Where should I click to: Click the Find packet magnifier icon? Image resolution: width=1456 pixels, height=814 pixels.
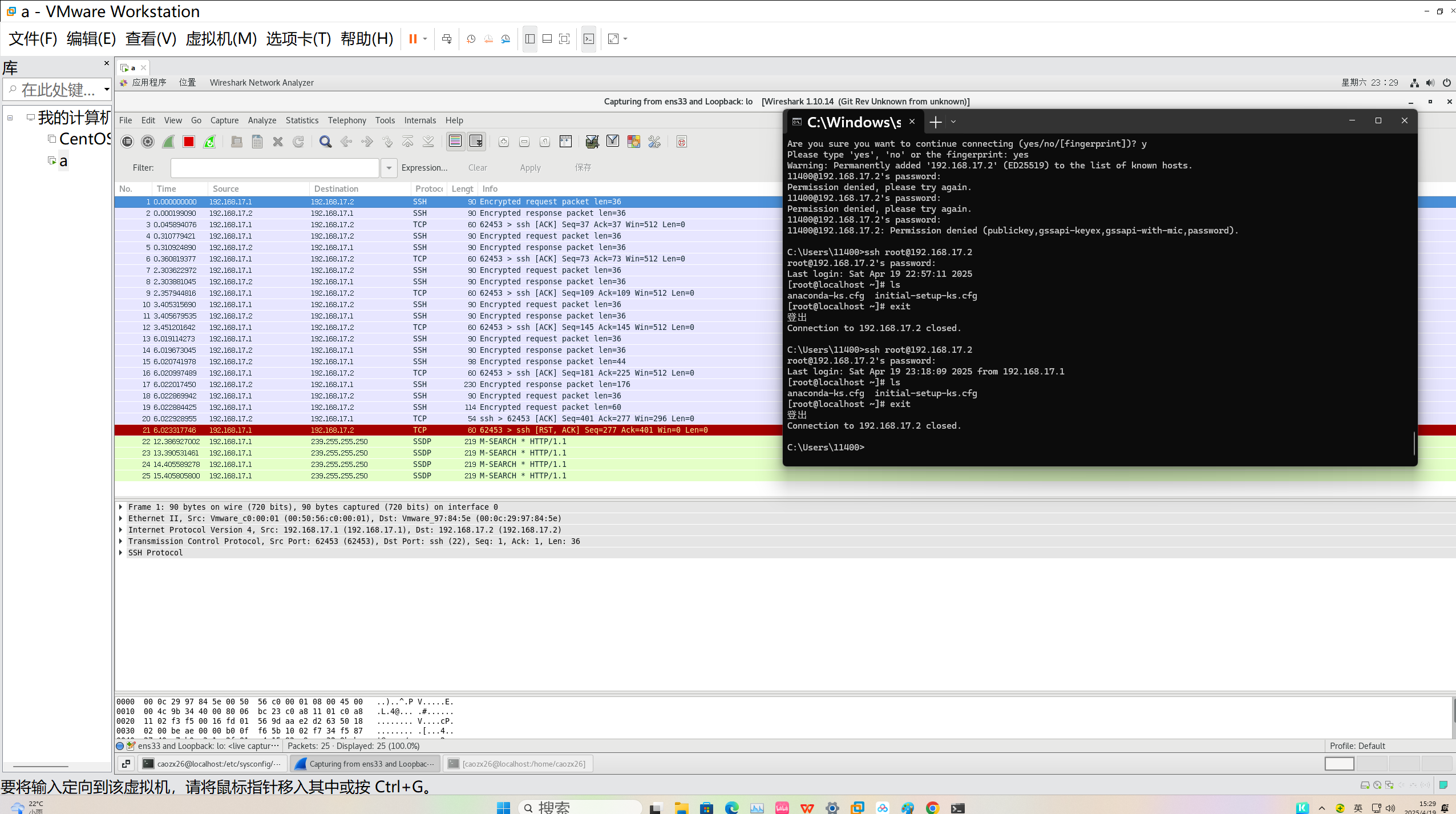(325, 142)
